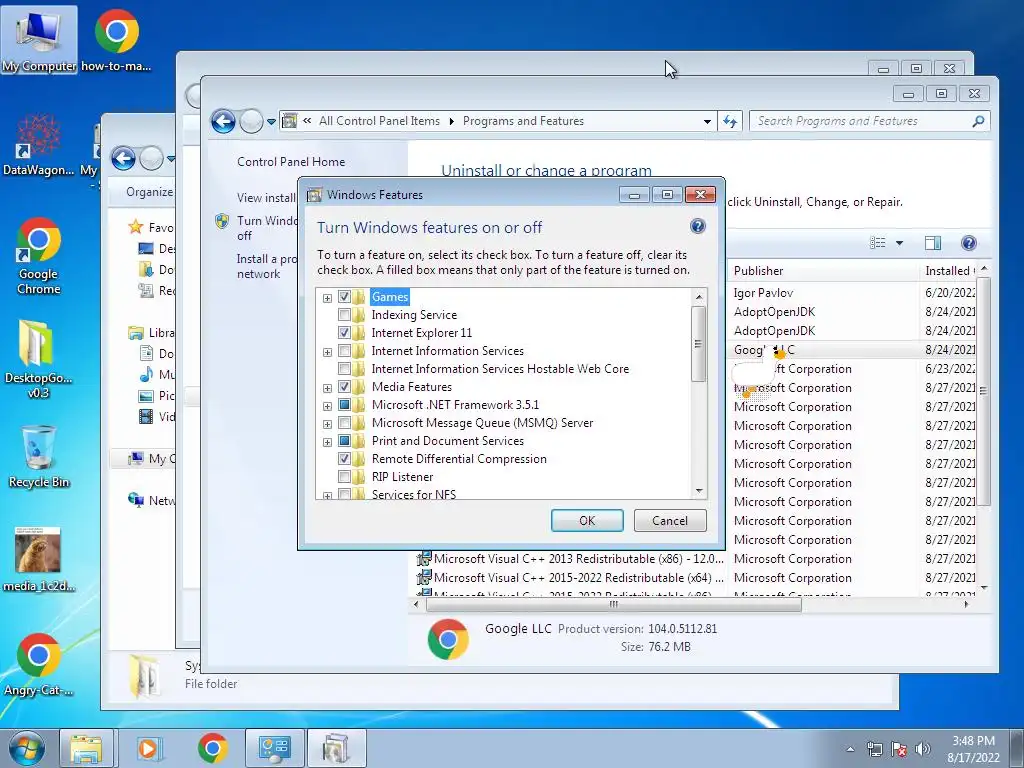Click back arrow in the Explorer window
1024x768 pixels.
tap(123, 158)
